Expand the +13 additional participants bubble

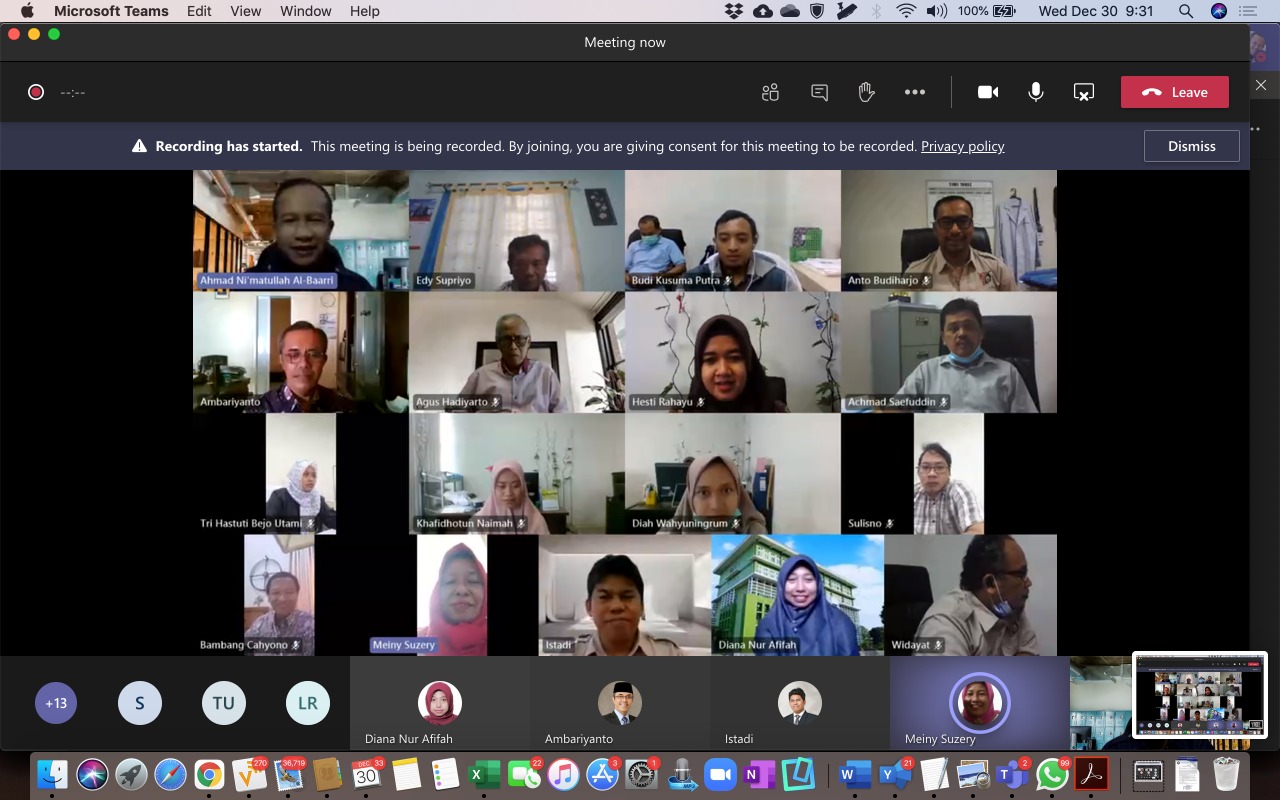point(56,703)
